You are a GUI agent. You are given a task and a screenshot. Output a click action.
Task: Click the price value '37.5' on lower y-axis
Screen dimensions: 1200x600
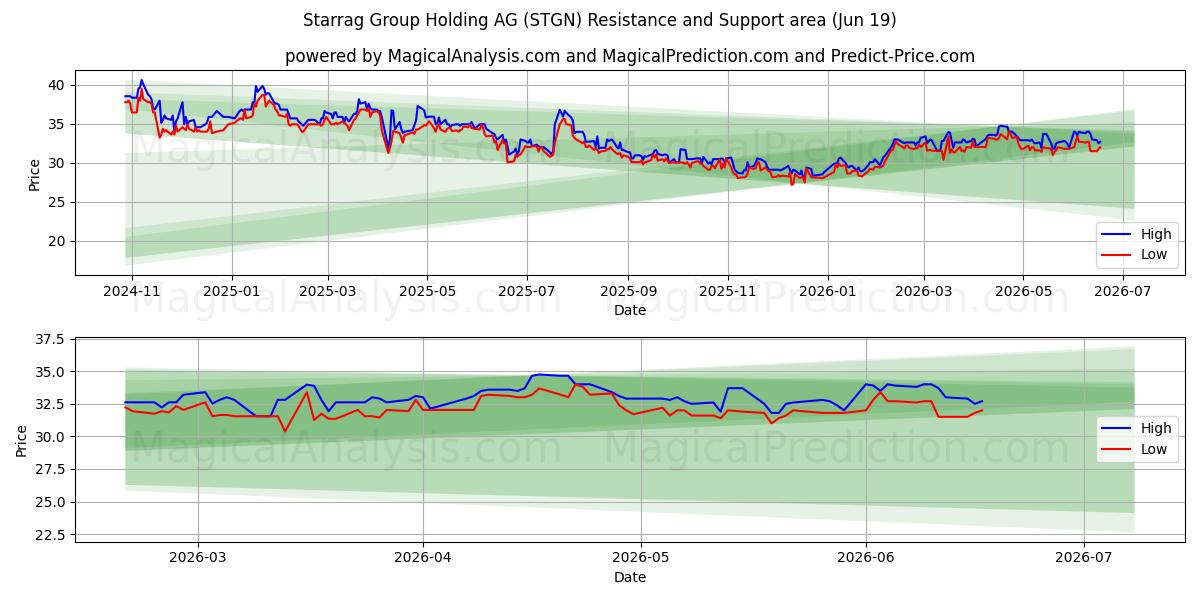(x=50, y=340)
